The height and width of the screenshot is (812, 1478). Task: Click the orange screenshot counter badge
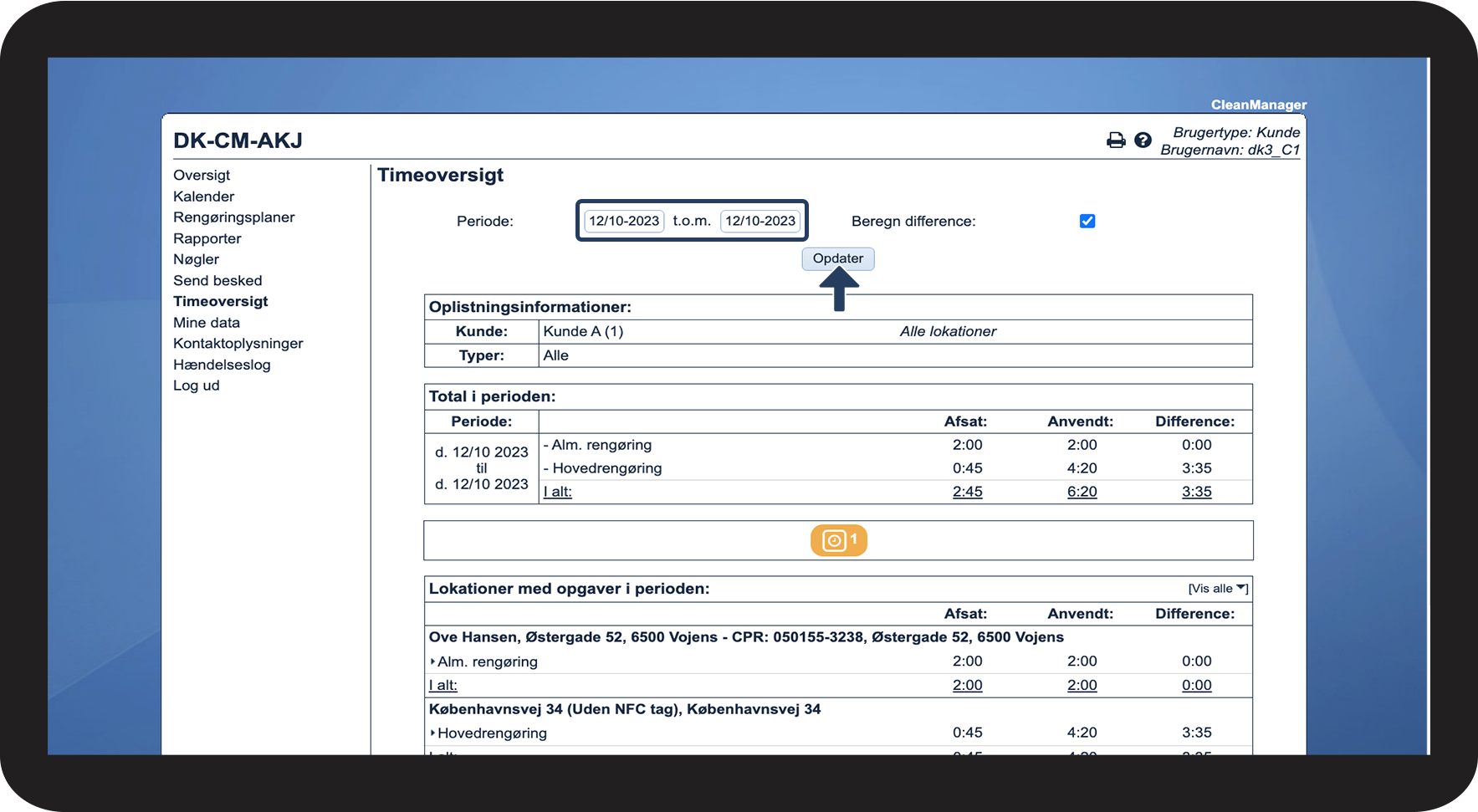[x=838, y=540]
